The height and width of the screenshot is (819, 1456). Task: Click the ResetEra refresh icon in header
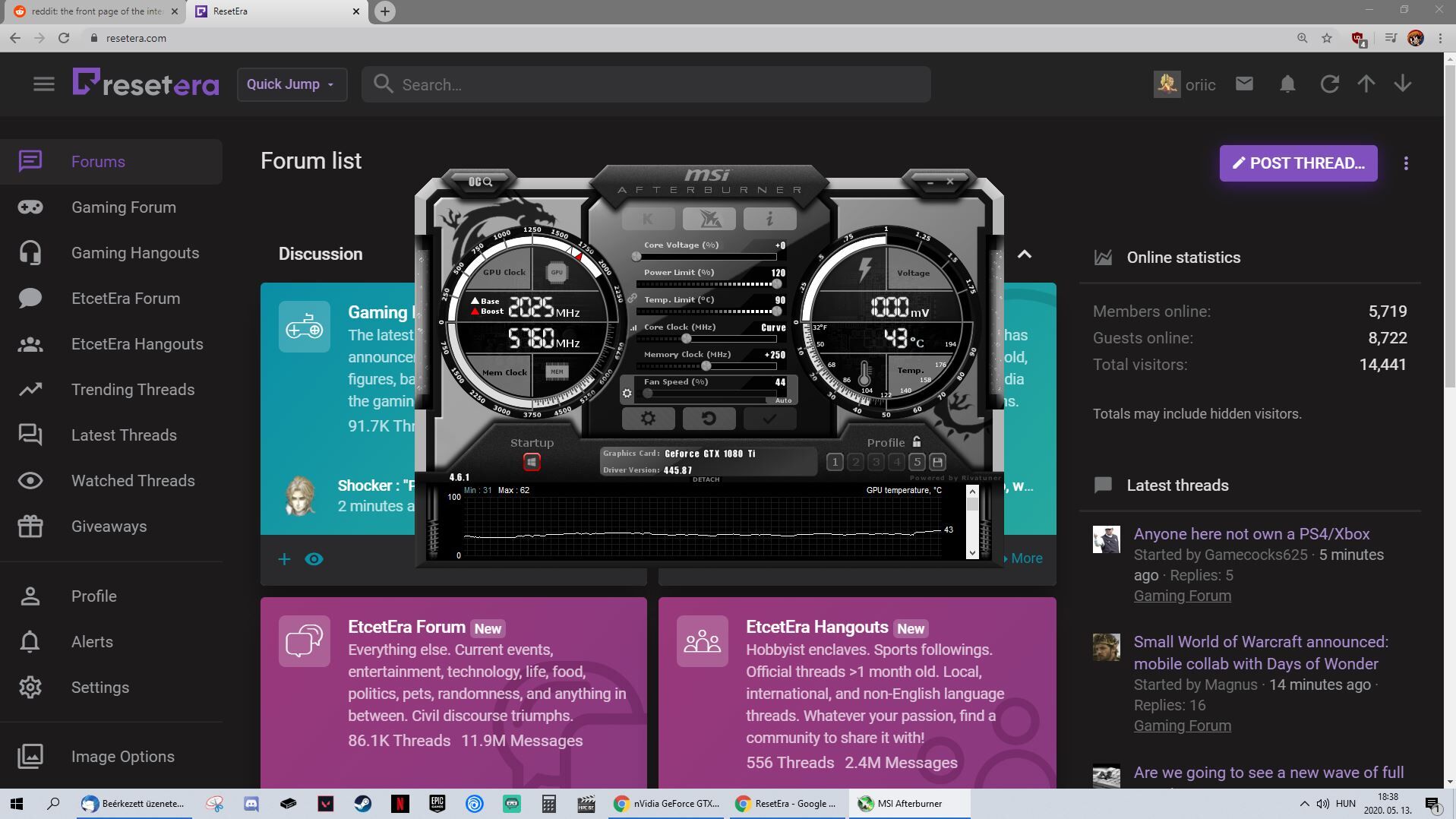point(1329,84)
